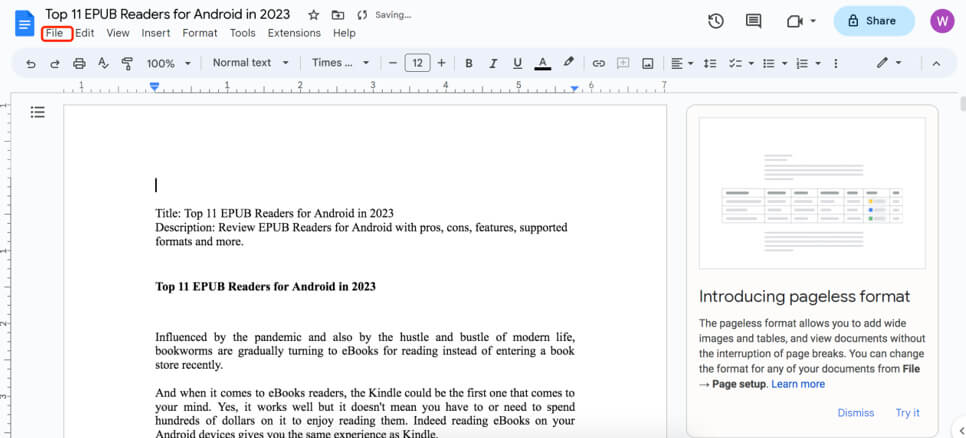Viewport: 966px width, 438px height.
Task: Open the File menu
Action: point(54,33)
